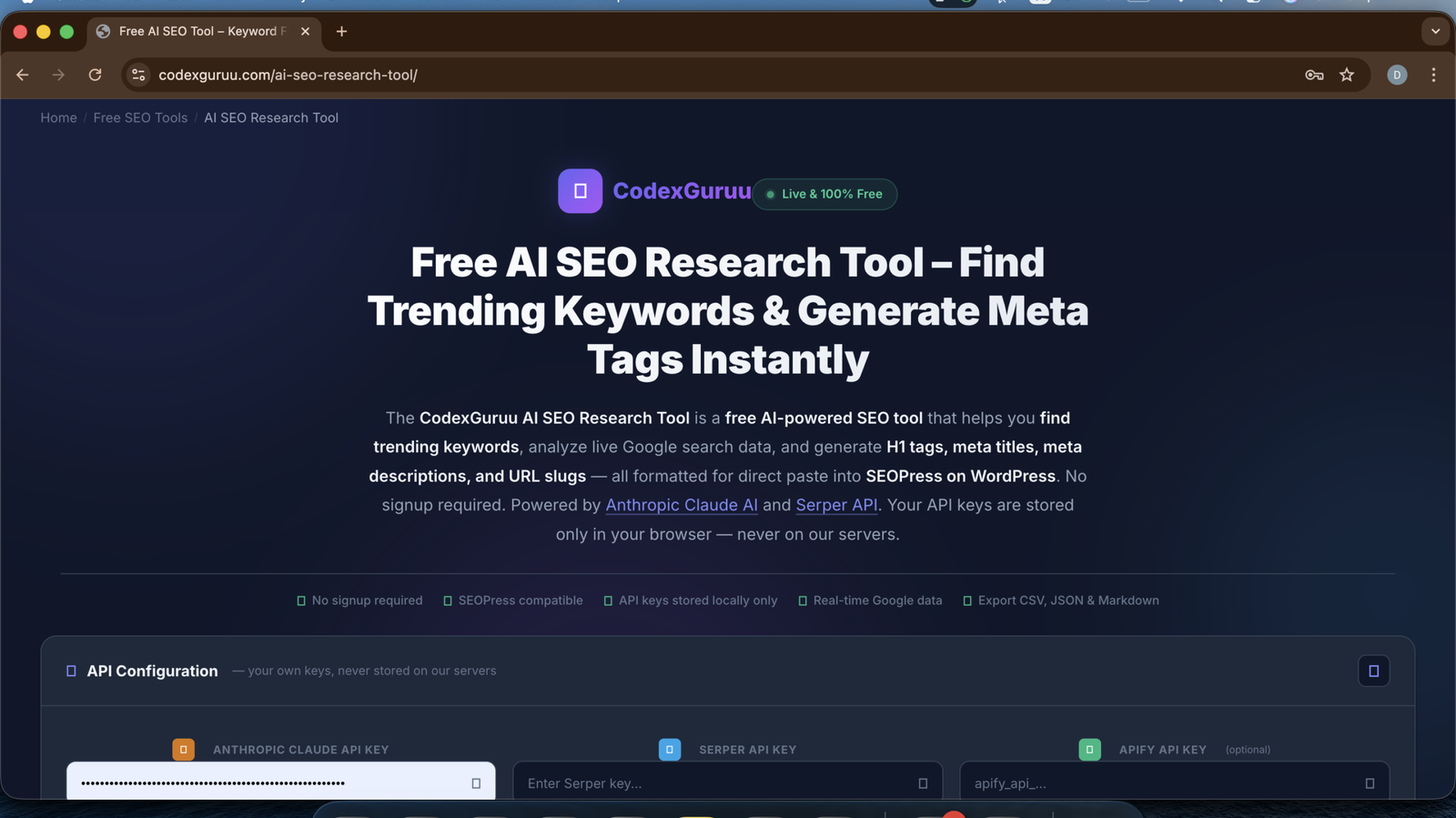Click the SEOPress compatible feature

click(512, 601)
